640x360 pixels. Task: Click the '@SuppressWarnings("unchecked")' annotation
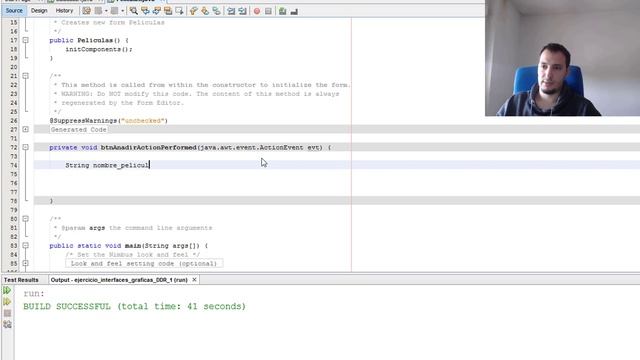coord(109,121)
